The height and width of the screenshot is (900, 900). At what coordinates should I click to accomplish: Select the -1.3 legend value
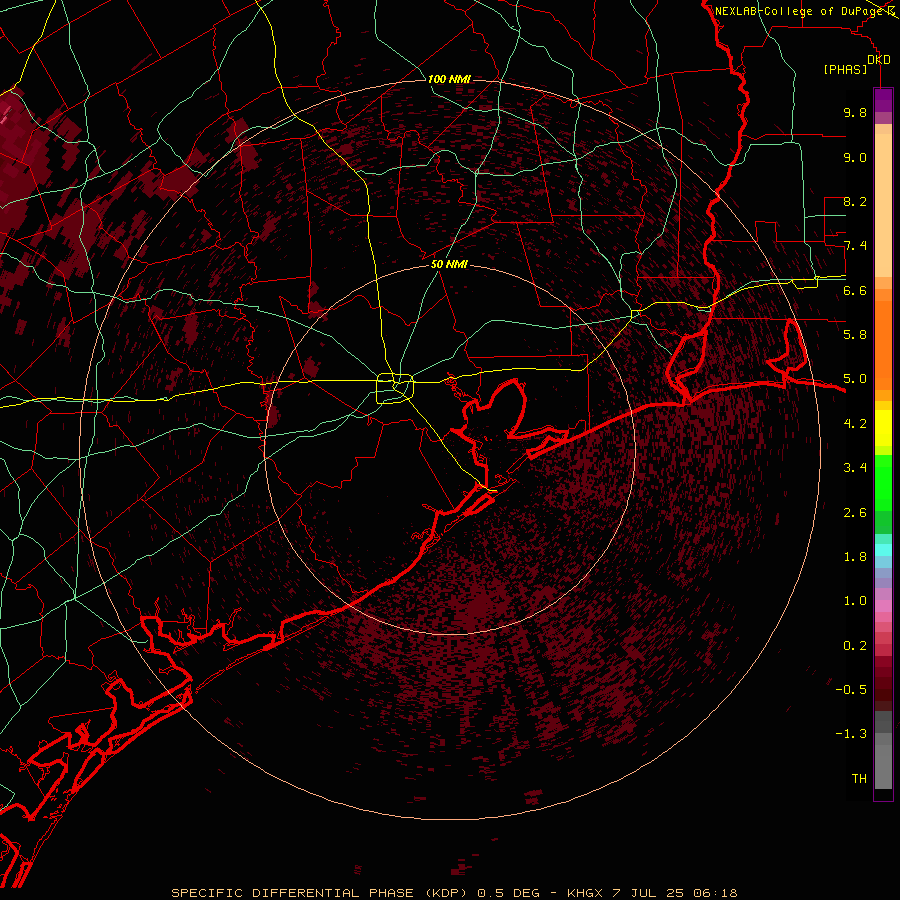[851, 734]
